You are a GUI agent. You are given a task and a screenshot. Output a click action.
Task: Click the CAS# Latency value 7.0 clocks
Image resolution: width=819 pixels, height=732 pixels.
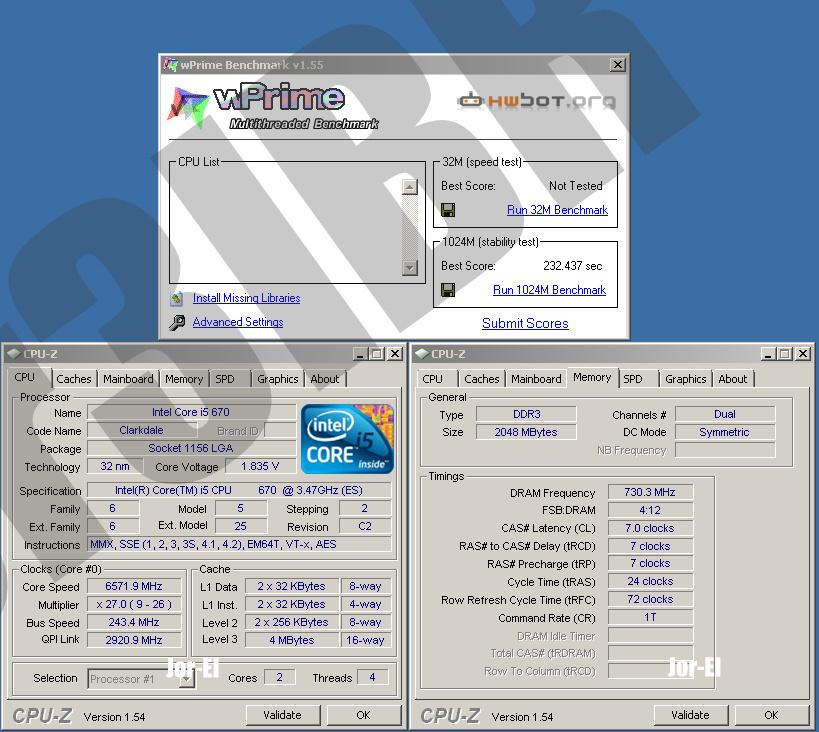(x=650, y=528)
